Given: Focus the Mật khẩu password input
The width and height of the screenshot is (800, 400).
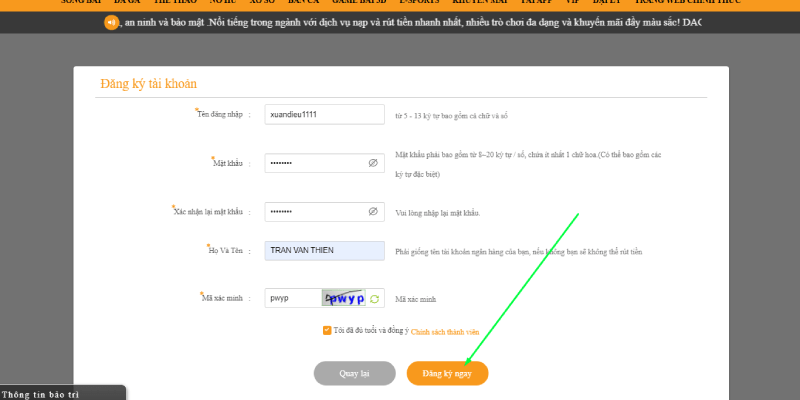Looking at the screenshot, I should (x=324, y=163).
